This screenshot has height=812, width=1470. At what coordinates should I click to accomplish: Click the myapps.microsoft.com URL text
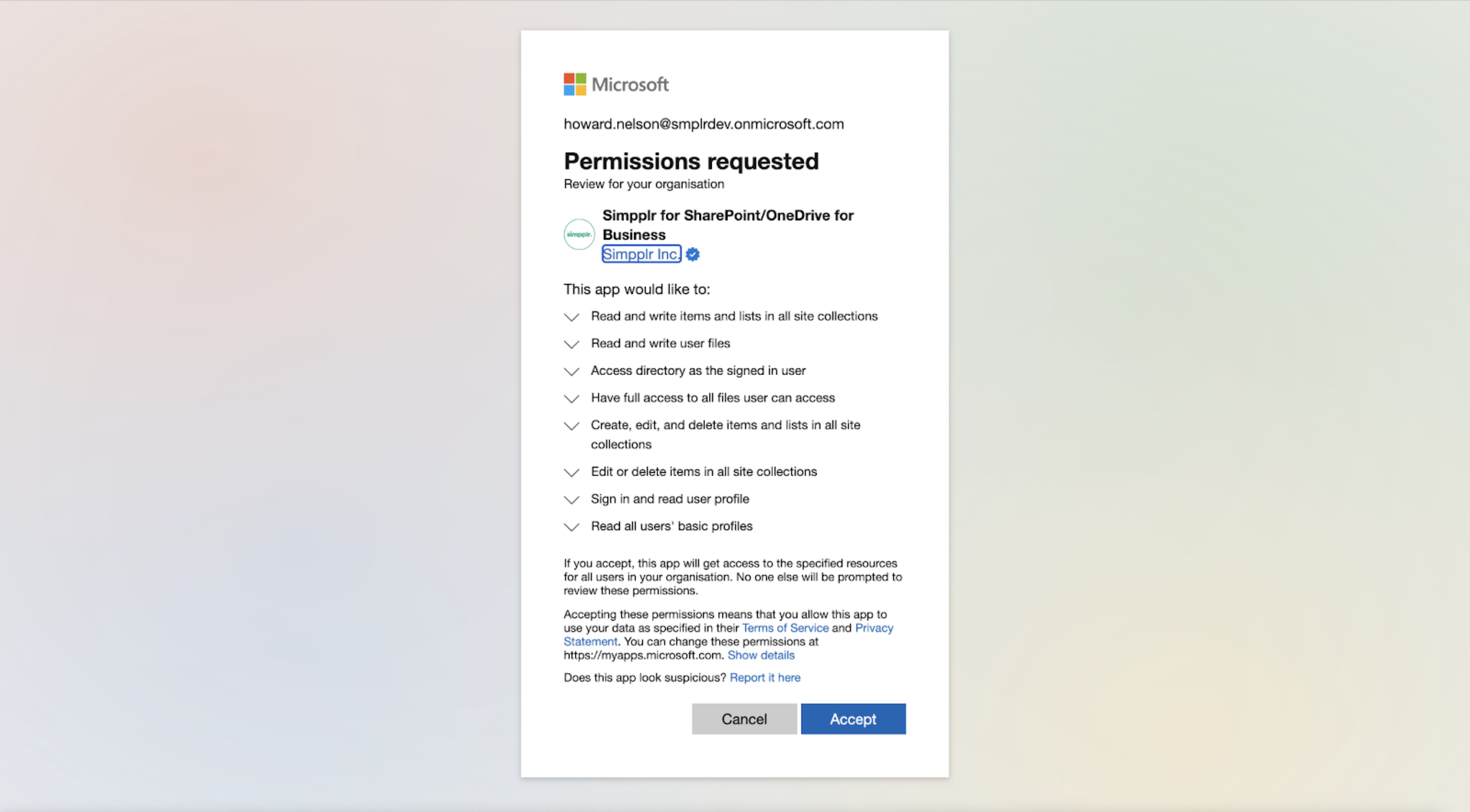(644, 655)
